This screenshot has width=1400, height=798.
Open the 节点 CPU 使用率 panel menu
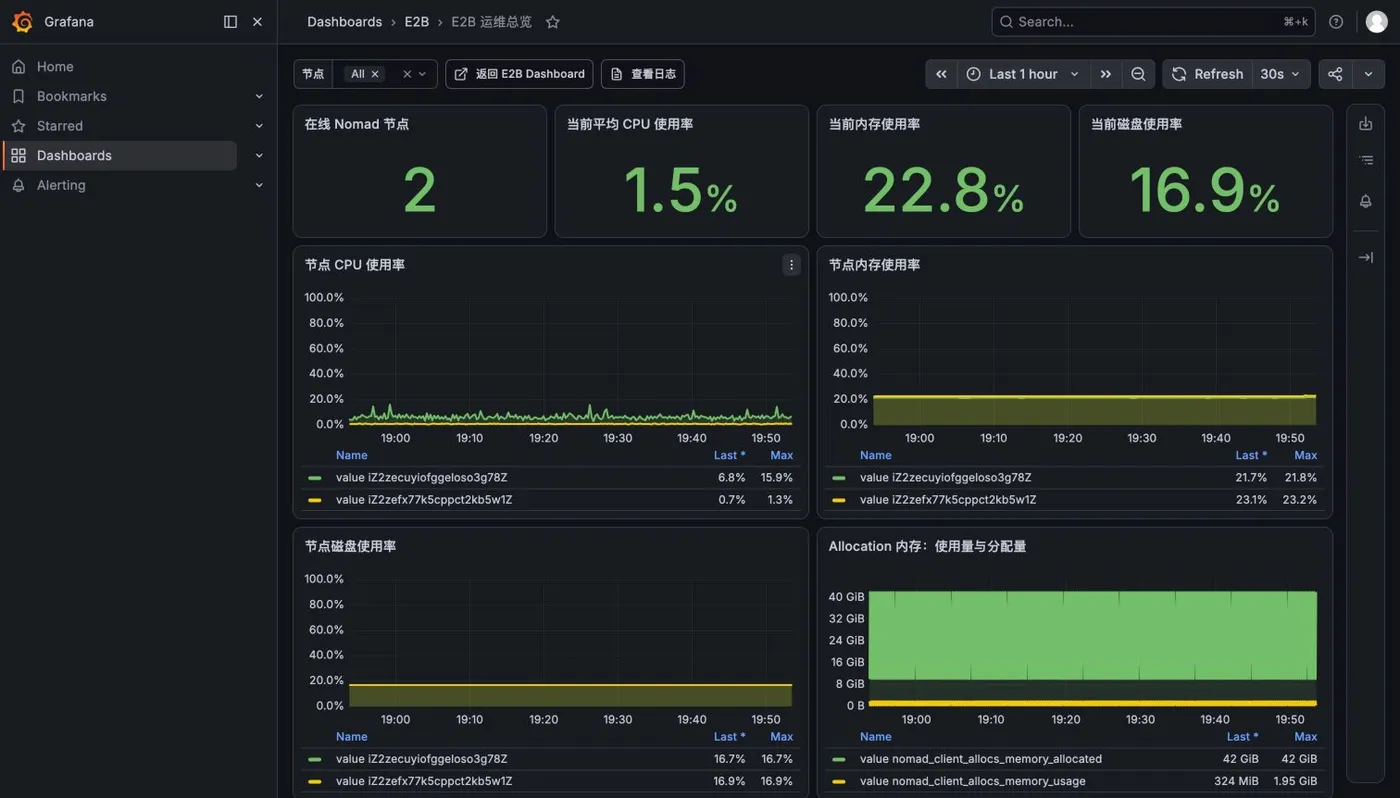pos(791,265)
